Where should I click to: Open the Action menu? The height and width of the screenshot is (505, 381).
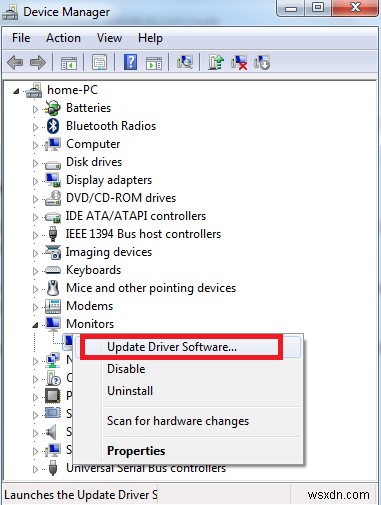tap(63, 38)
